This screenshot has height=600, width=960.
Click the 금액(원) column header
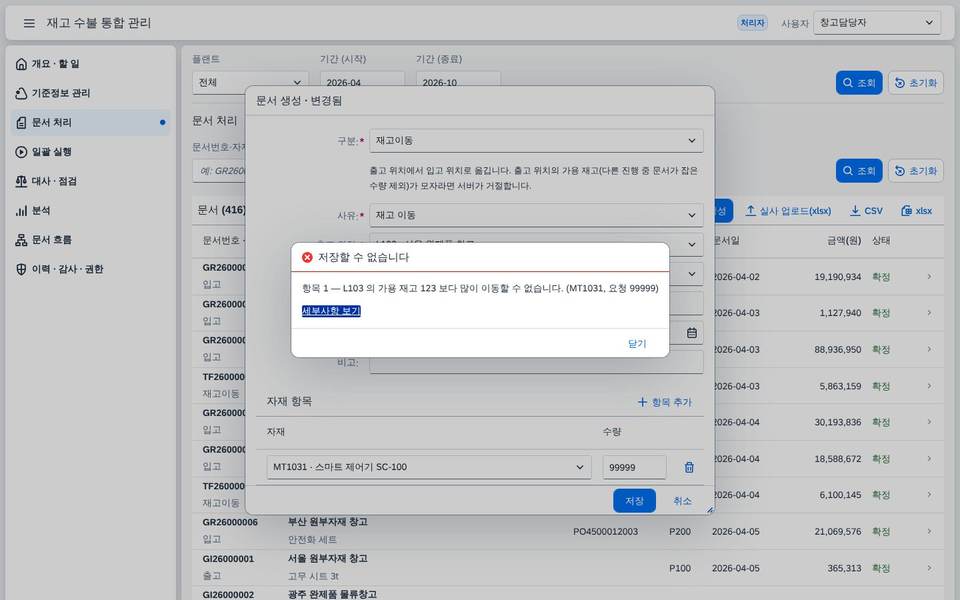tap(844, 241)
